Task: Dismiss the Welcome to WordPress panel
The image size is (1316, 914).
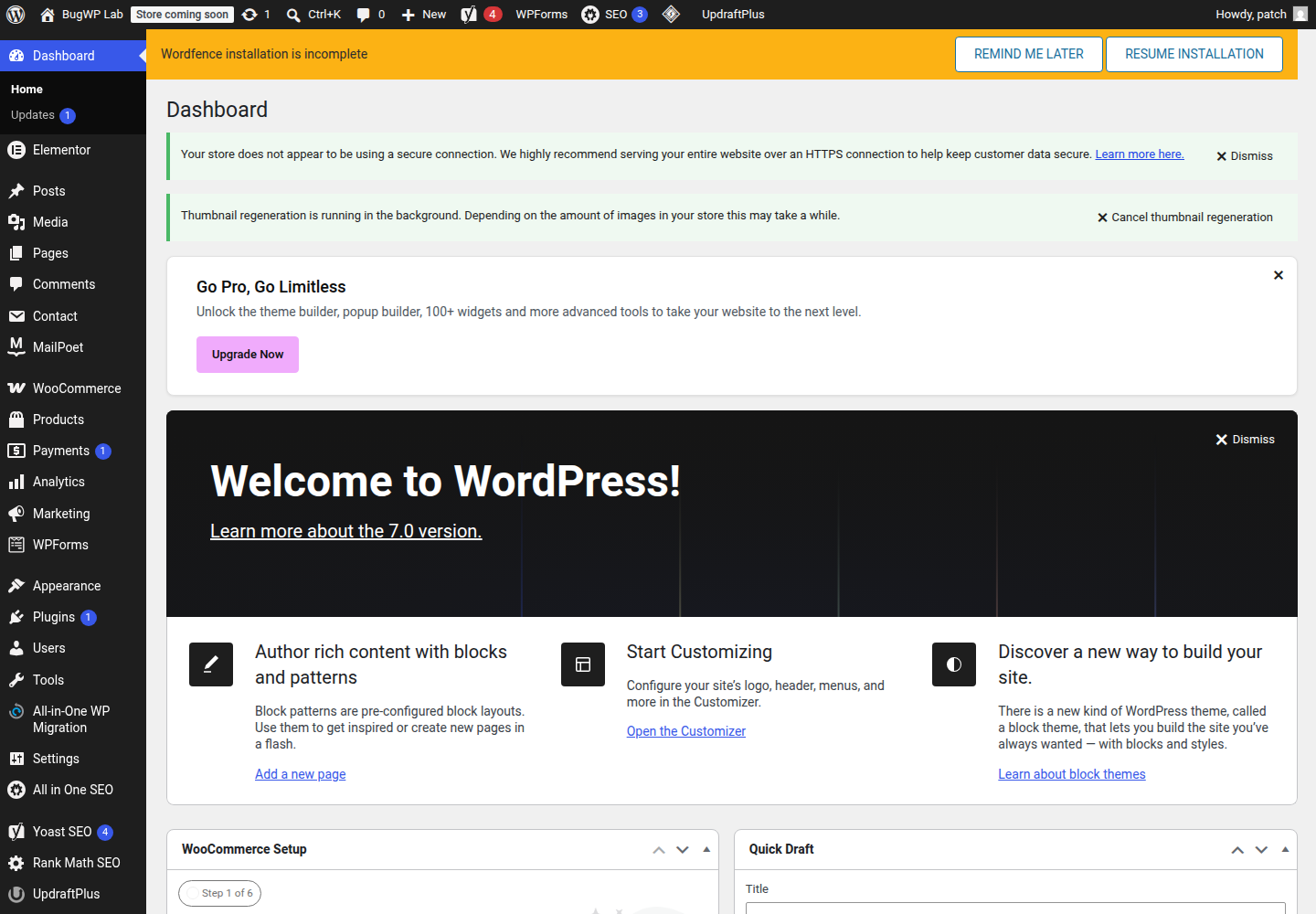Action: click(x=1245, y=440)
